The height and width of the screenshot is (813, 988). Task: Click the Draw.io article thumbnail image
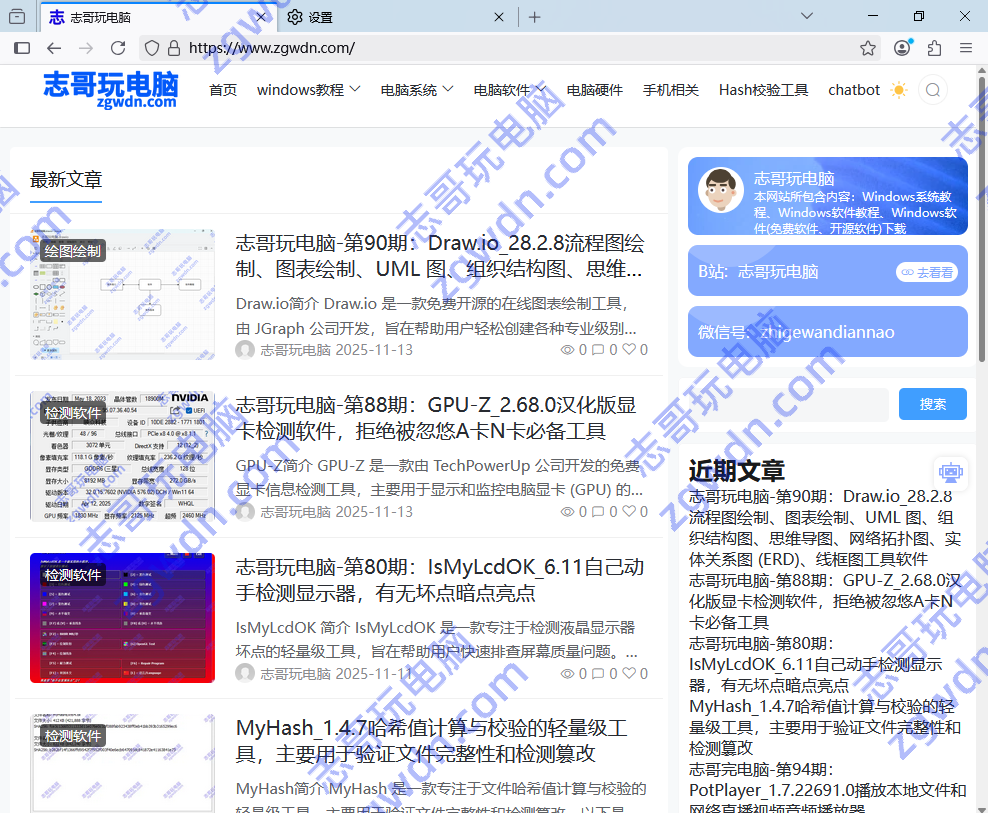122,294
